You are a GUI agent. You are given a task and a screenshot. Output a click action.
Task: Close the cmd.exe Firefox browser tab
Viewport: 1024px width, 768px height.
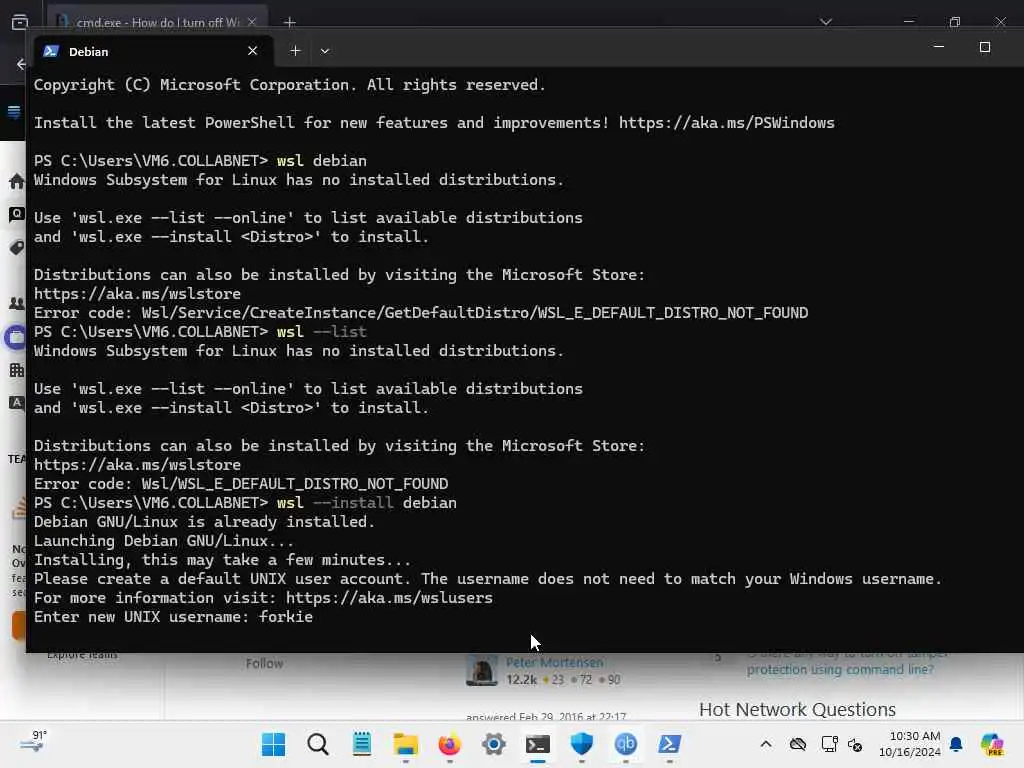pos(252,22)
